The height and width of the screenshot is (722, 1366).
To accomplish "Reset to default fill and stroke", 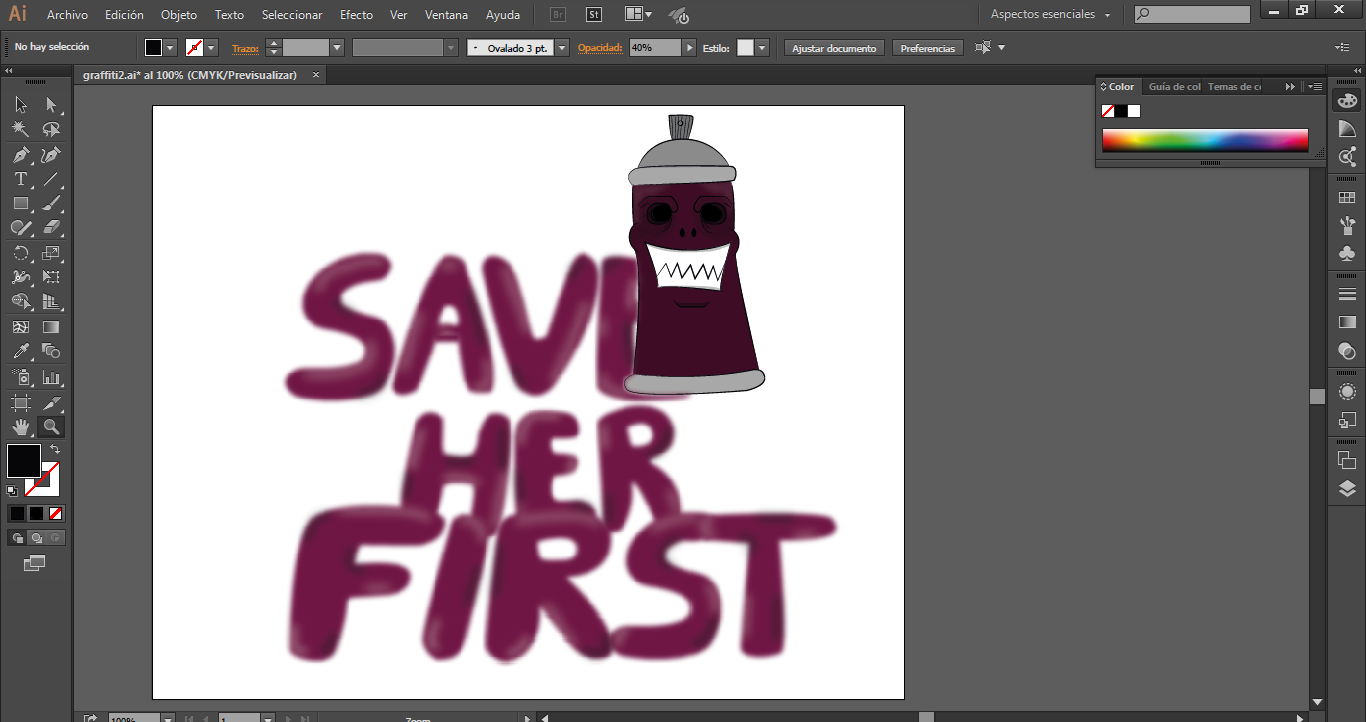I will click(12, 491).
